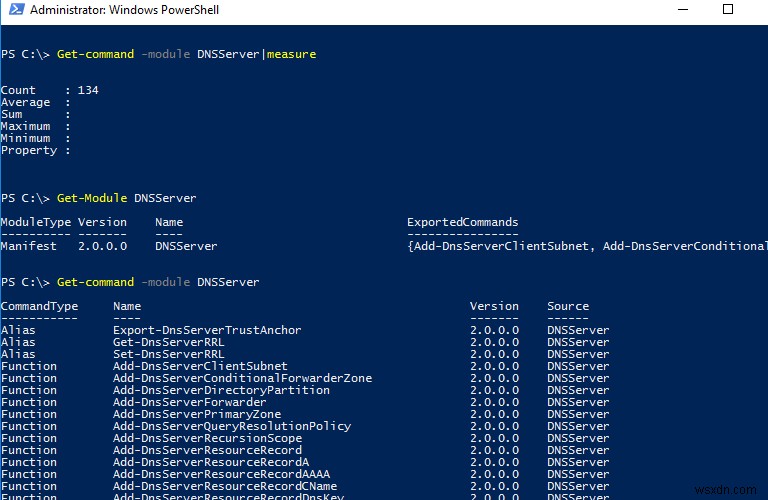Click the 'Manifest' module type value
768x500 pixels.
pos(28,246)
